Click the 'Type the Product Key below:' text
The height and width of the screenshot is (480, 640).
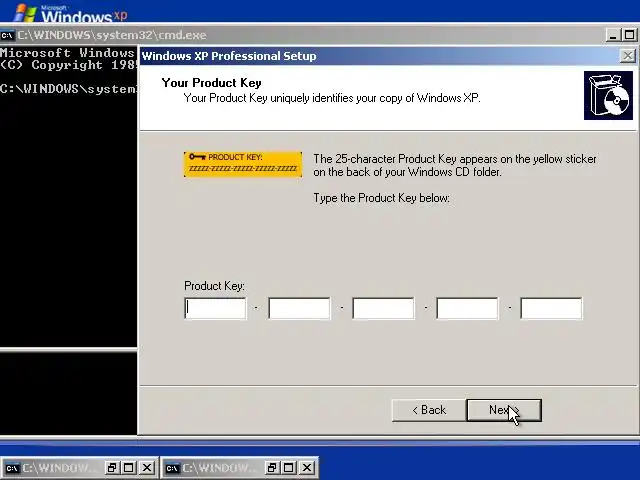coord(381,198)
